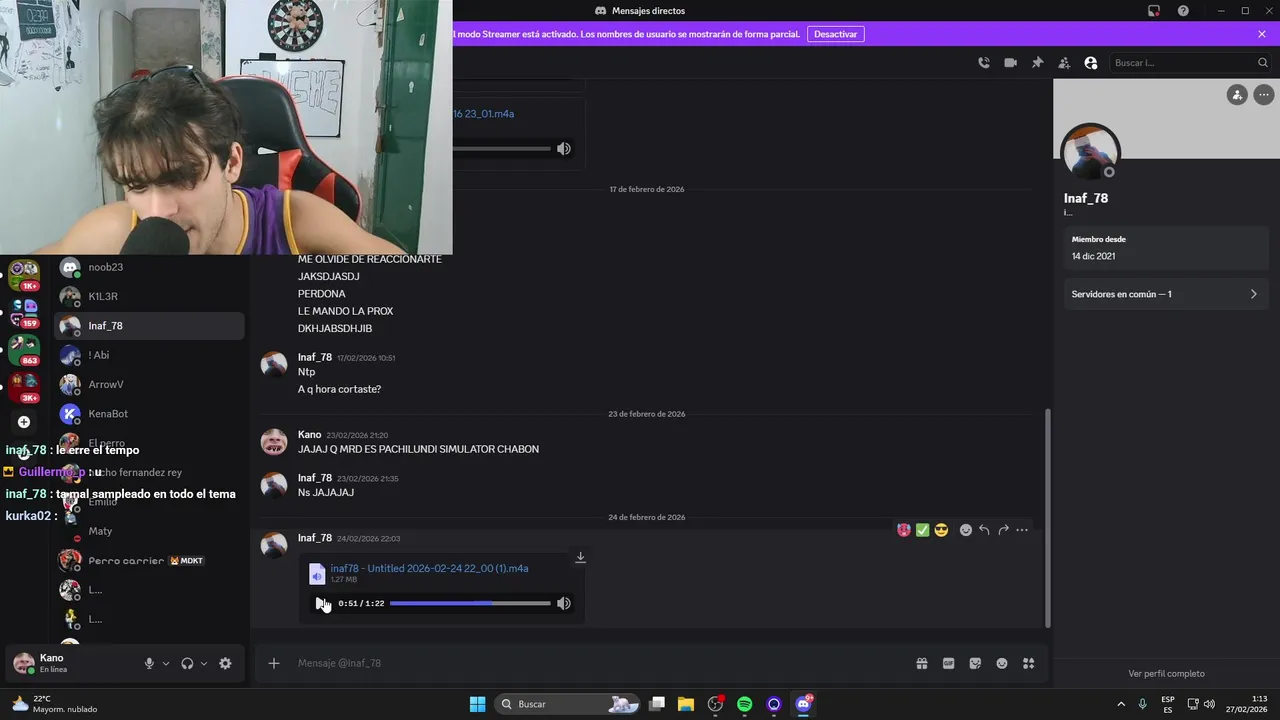Click Kano's avatar on the PACHILUNDI message

[x=274, y=442]
